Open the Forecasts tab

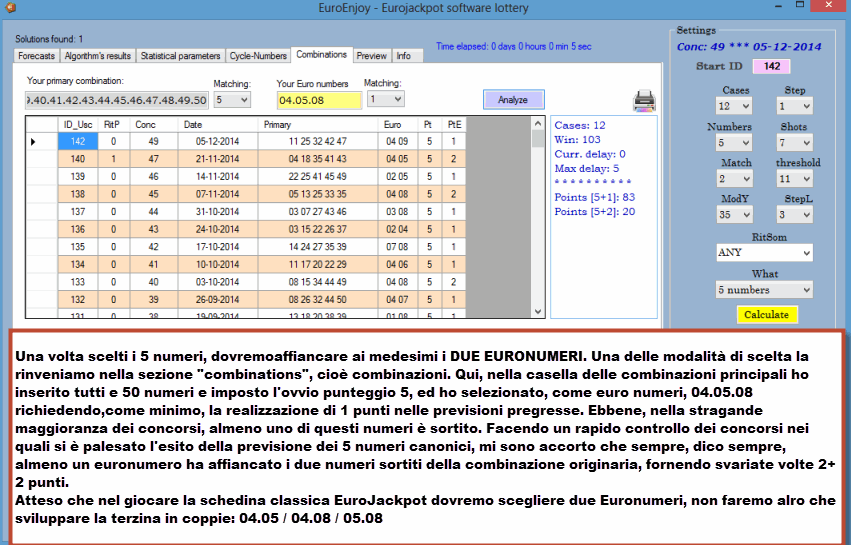pos(36,56)
